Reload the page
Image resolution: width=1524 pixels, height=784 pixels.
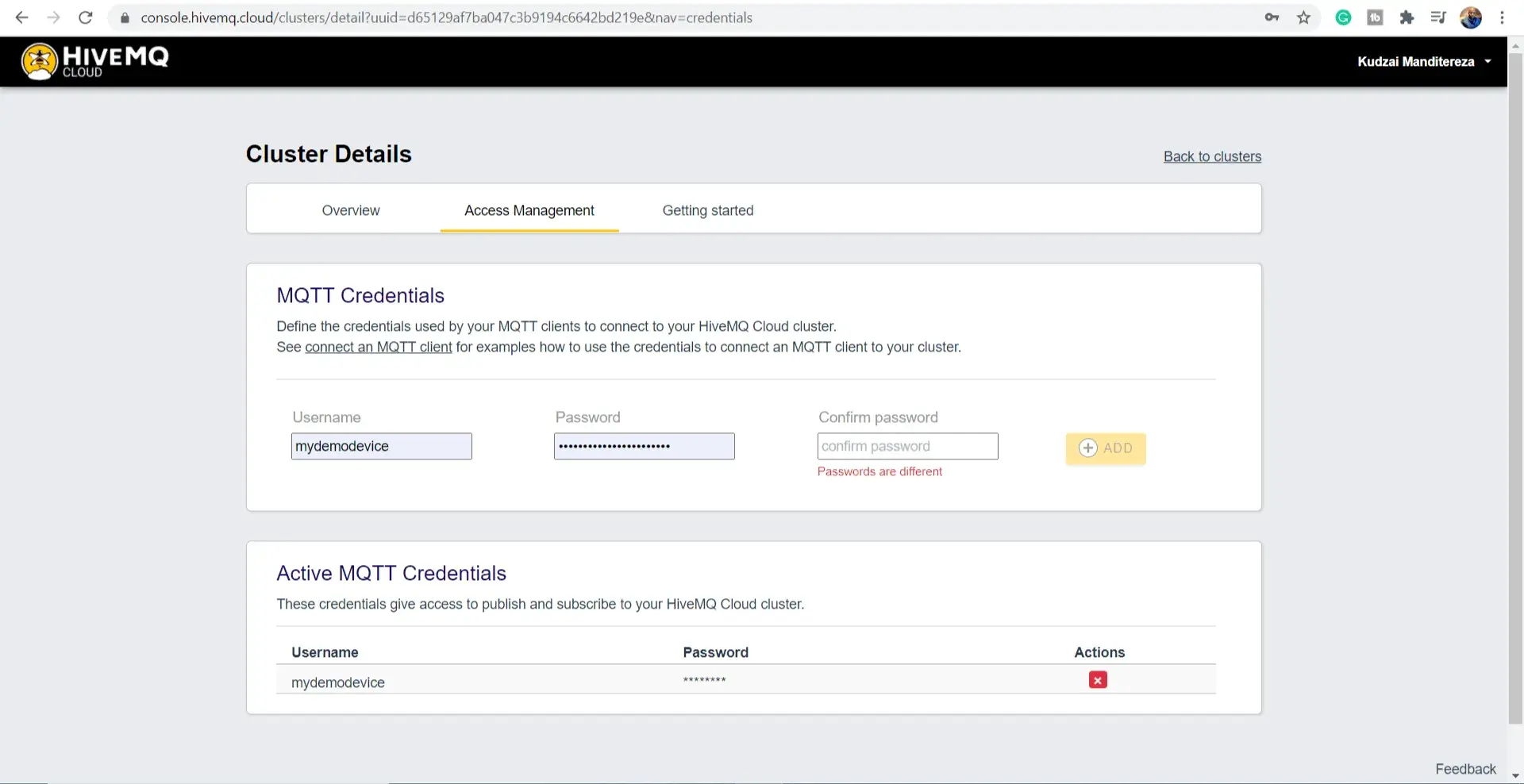coord(86,17)
